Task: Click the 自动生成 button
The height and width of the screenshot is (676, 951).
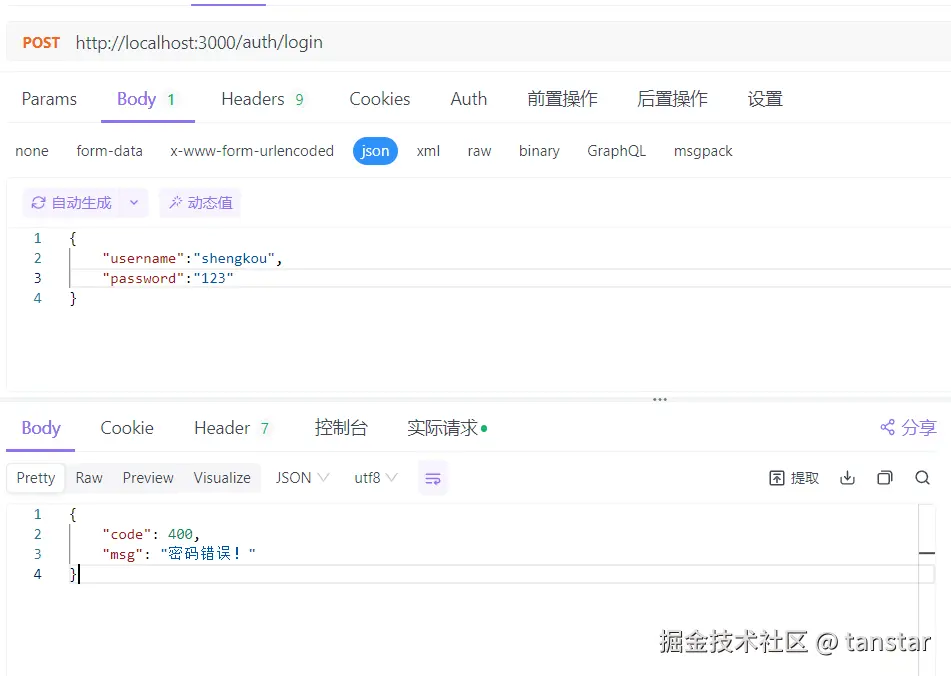Action: point(72,202)
